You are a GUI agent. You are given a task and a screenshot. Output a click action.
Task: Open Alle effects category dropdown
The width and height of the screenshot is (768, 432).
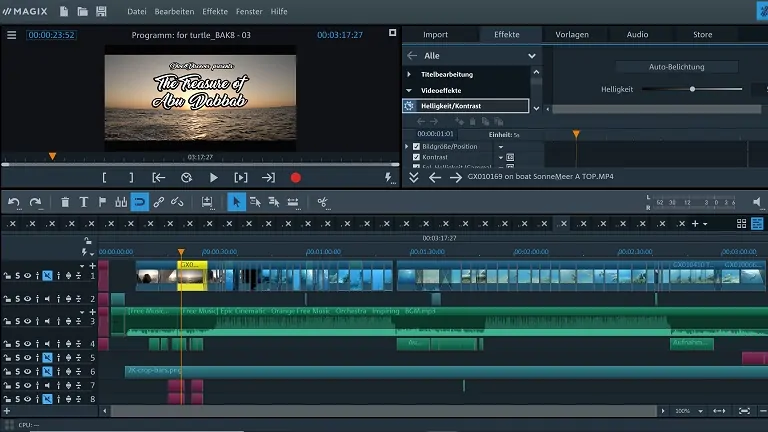pos(531,56)
